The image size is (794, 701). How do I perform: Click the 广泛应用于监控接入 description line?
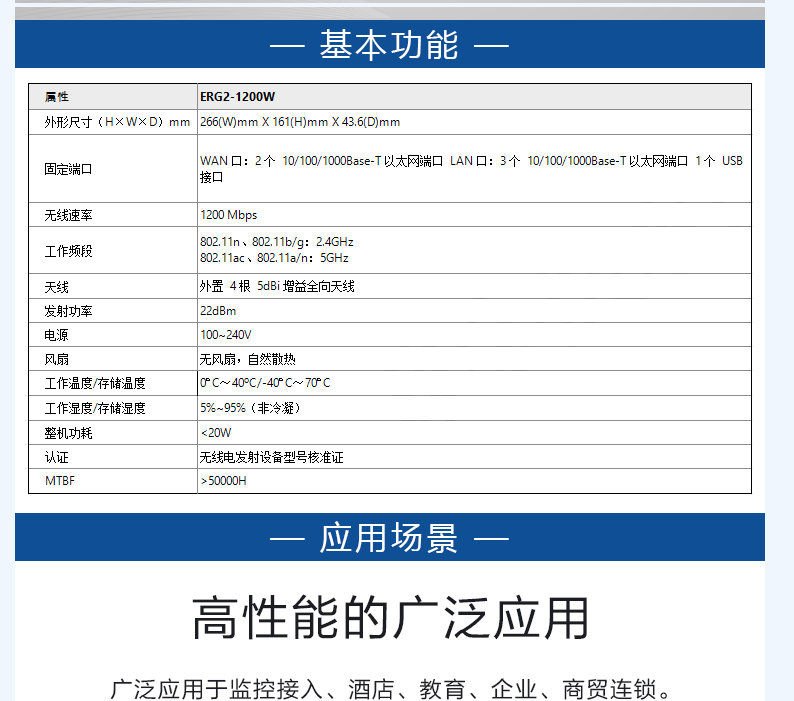(390, 689)
